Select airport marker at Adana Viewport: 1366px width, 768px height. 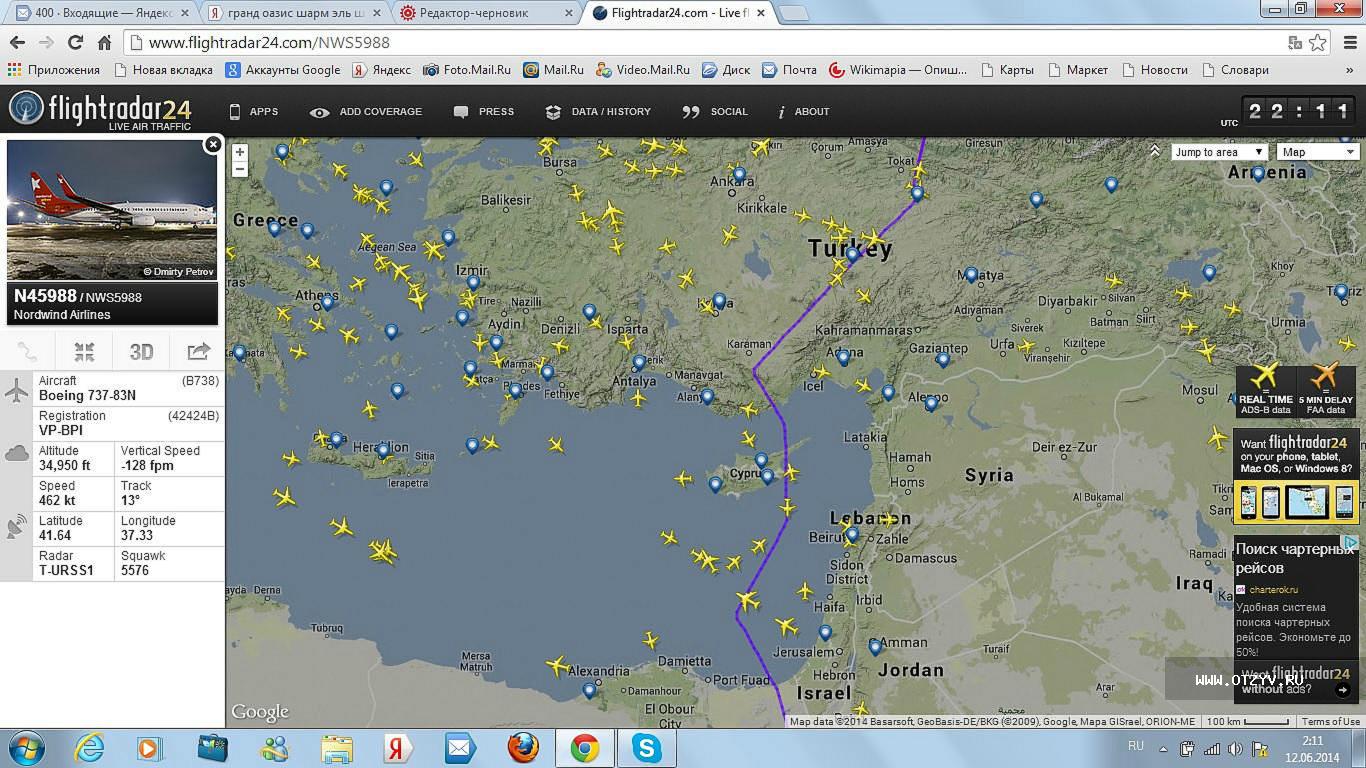(x=844, y=358)
